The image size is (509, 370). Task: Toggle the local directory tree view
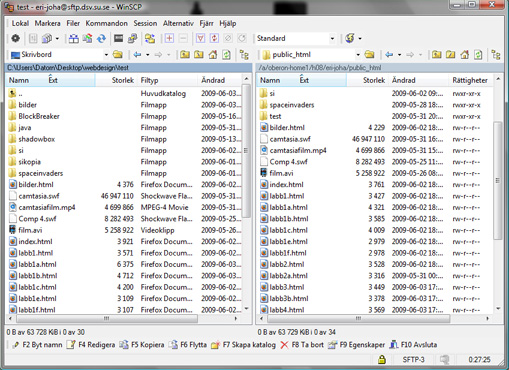click(244, 55)
